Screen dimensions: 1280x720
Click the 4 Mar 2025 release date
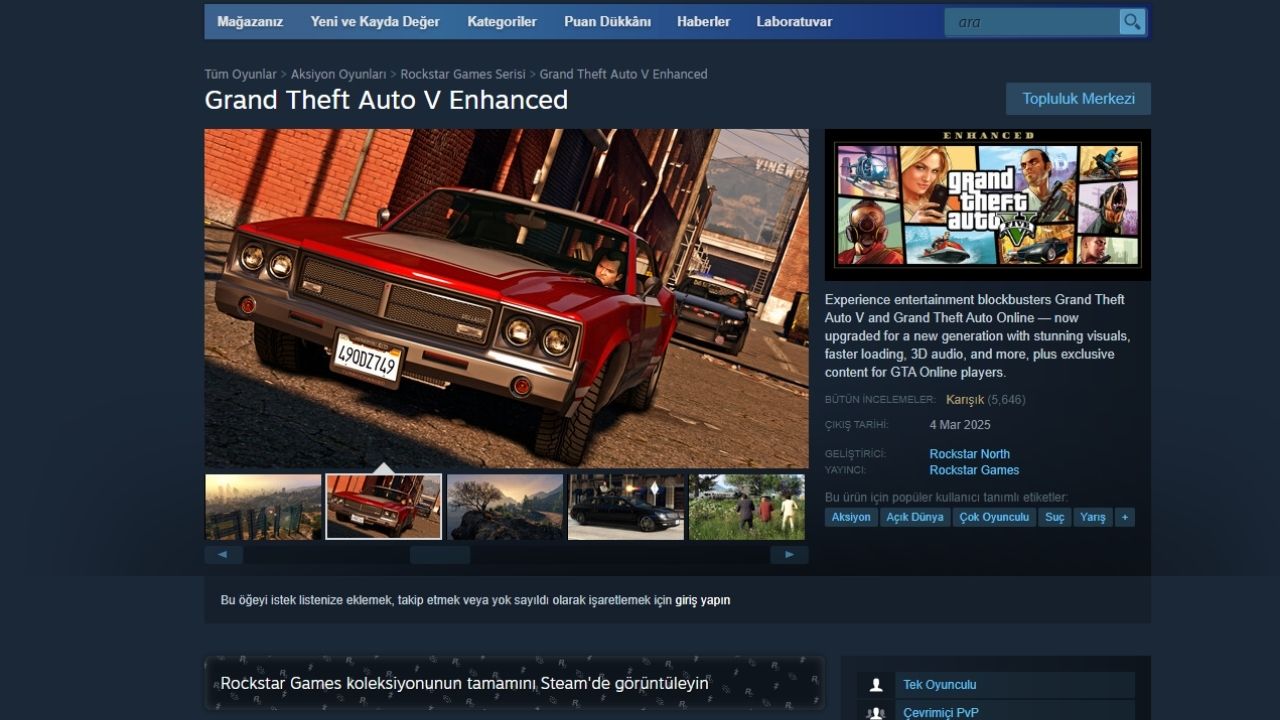tap(960, 425)
